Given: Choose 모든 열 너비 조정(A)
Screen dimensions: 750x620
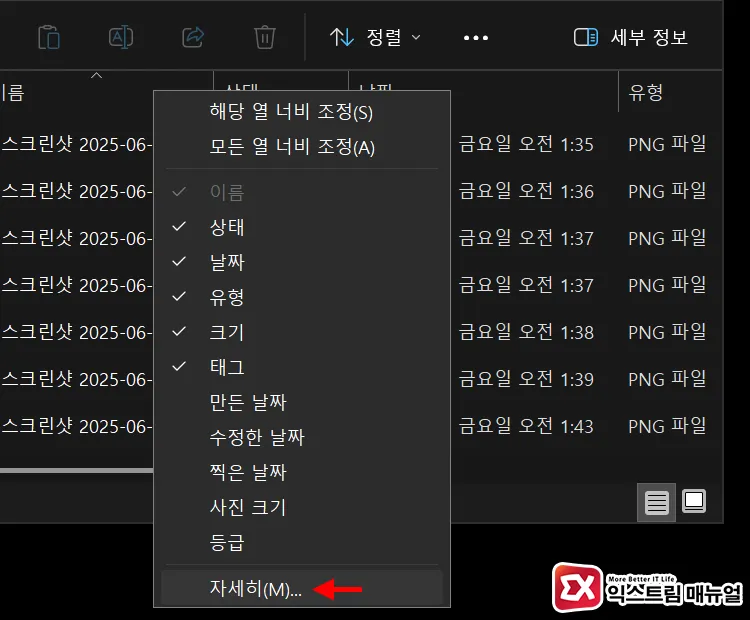Looking at the screenshot, I should [x=302, y=147].
